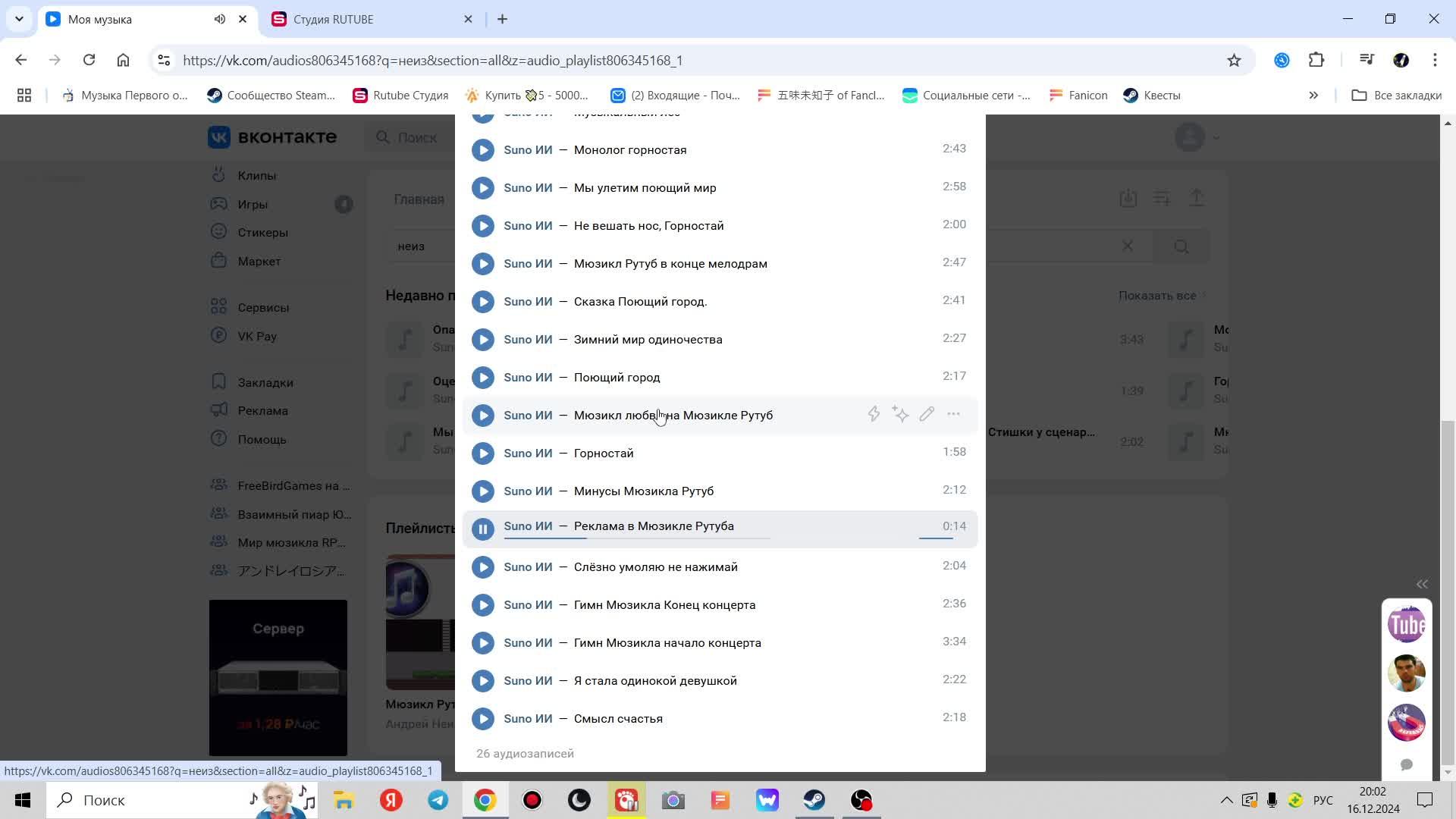Open profile menu dropdown arrow
This screenshot has height=819, width=1456.
1216,137
